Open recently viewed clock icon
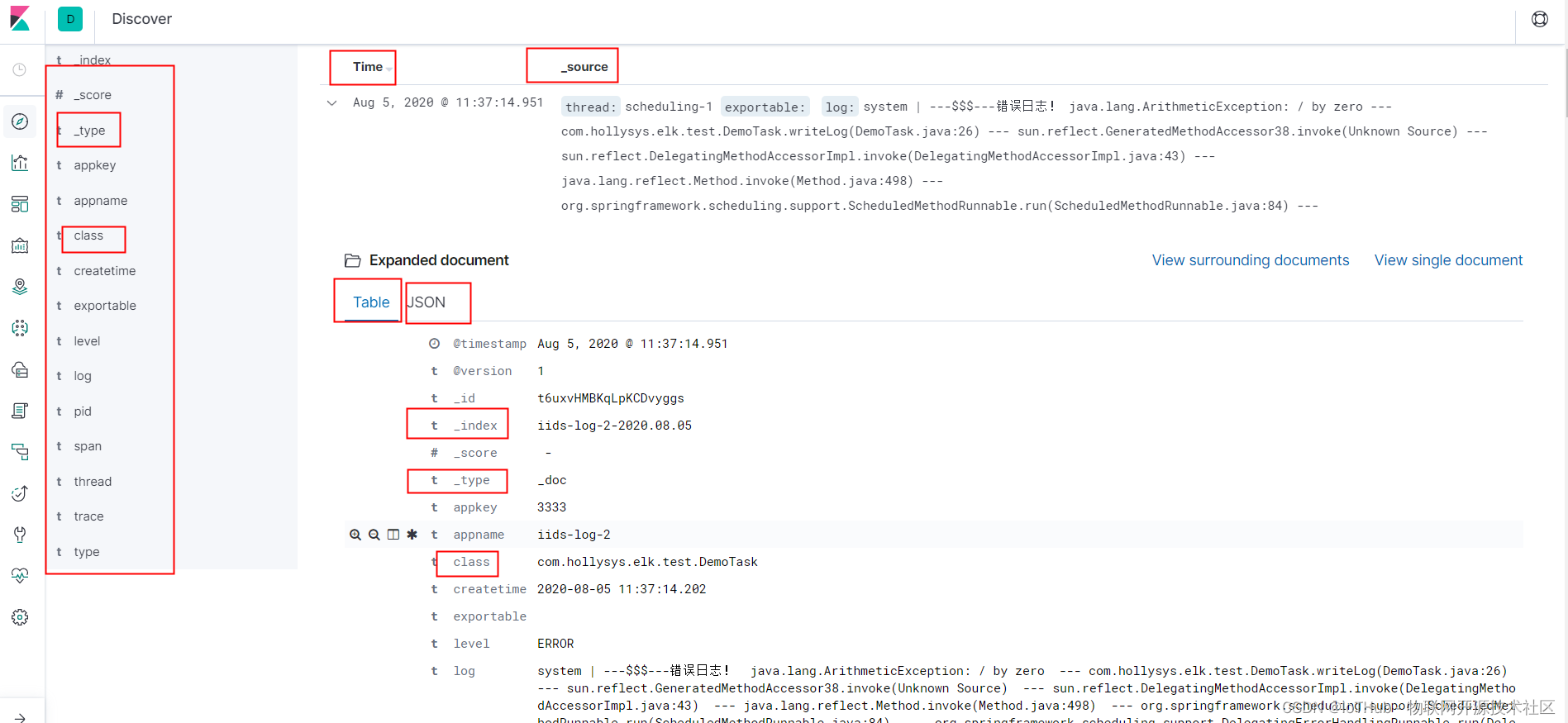The height and width of the screenshot is (723, 1568). point(20,70)
